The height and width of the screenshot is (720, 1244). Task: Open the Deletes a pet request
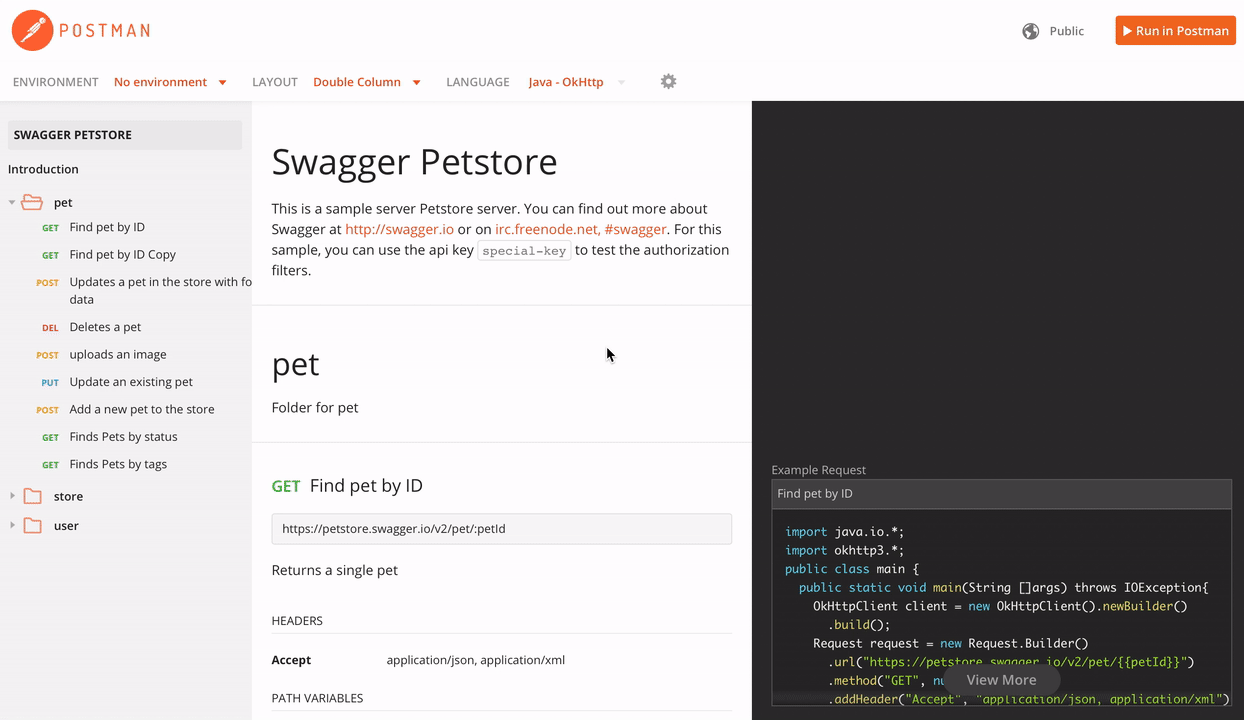pyautogui.click(x=105, y=327)
